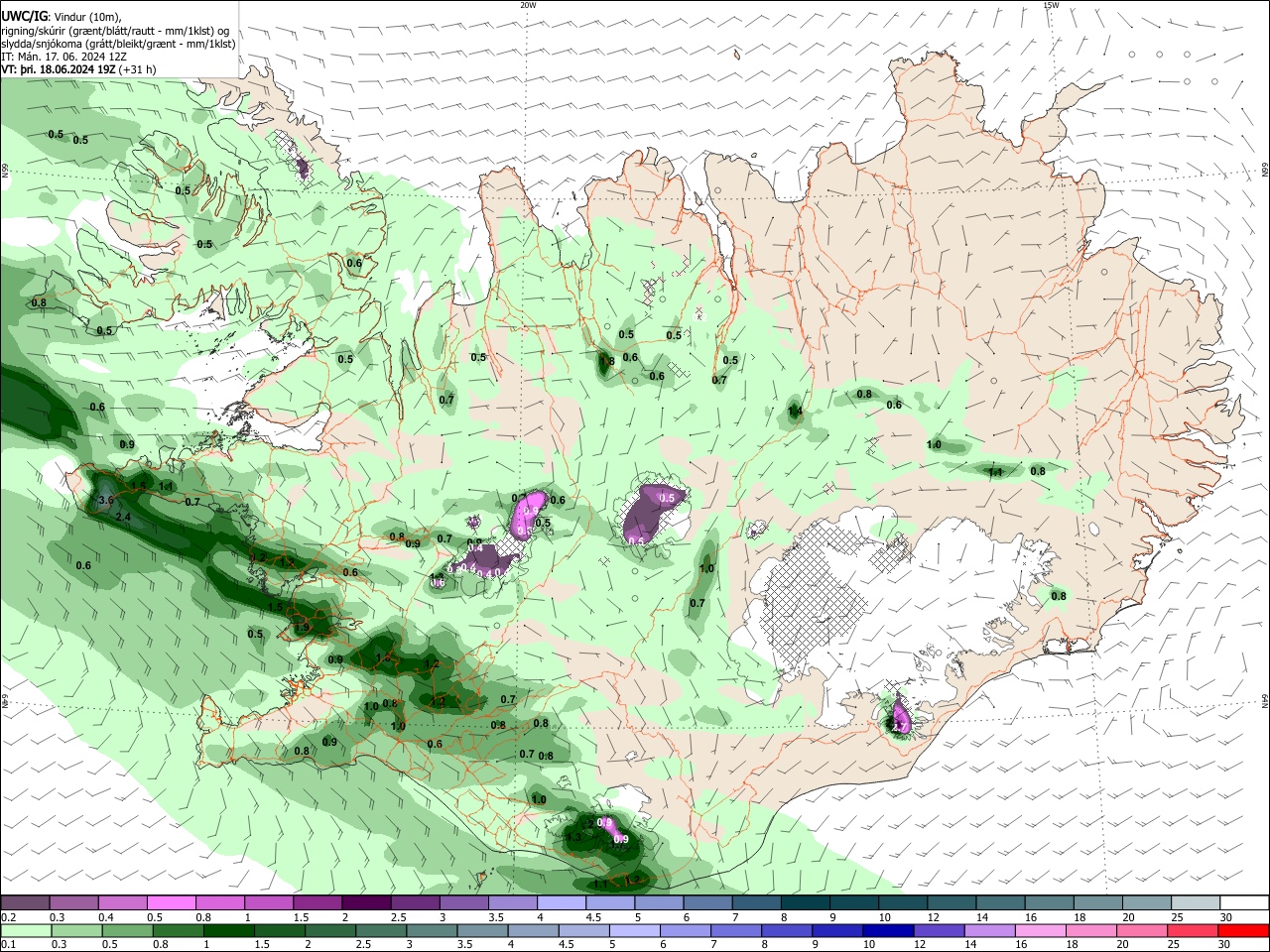
Task: Pick the darkest purple 2 mm snow swatch
Action: [x=365, y=903]
